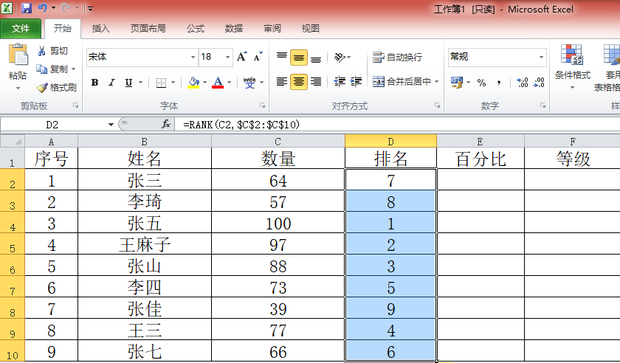Select column C header
The width and height of the screenshot is (620, 363).
(278, 141)
